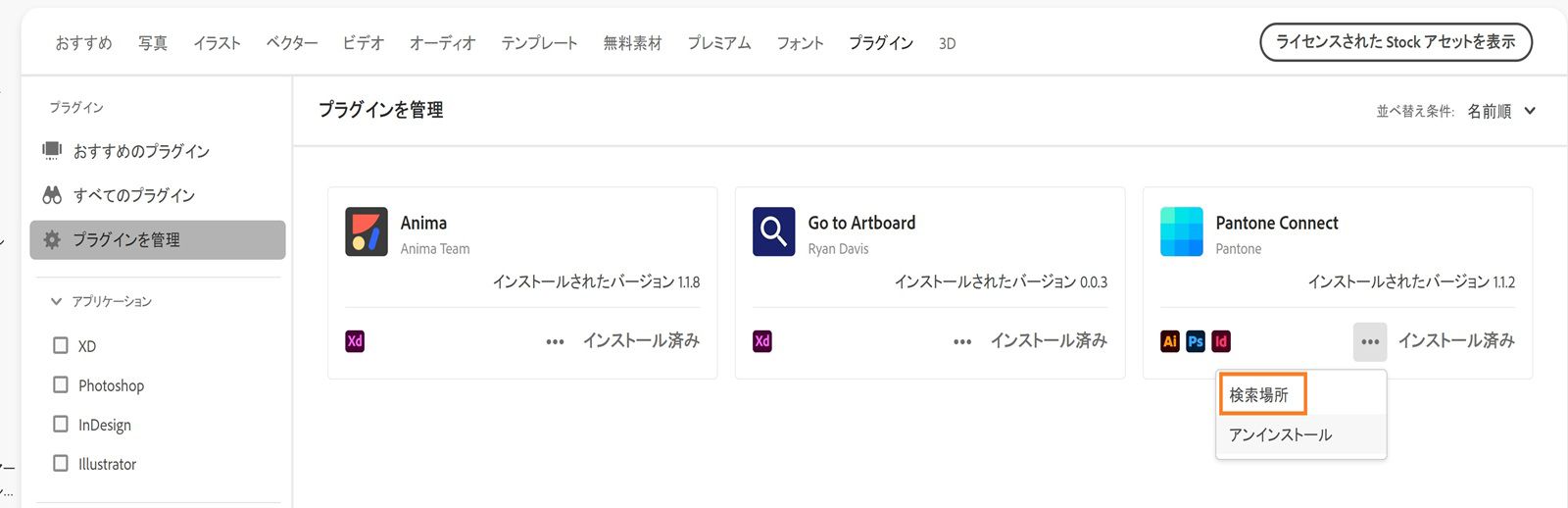Click the more options dots on the Pantone Connect card
Image resolution: width=1568 pixels, height=508 pixels.
[1370, 341]
